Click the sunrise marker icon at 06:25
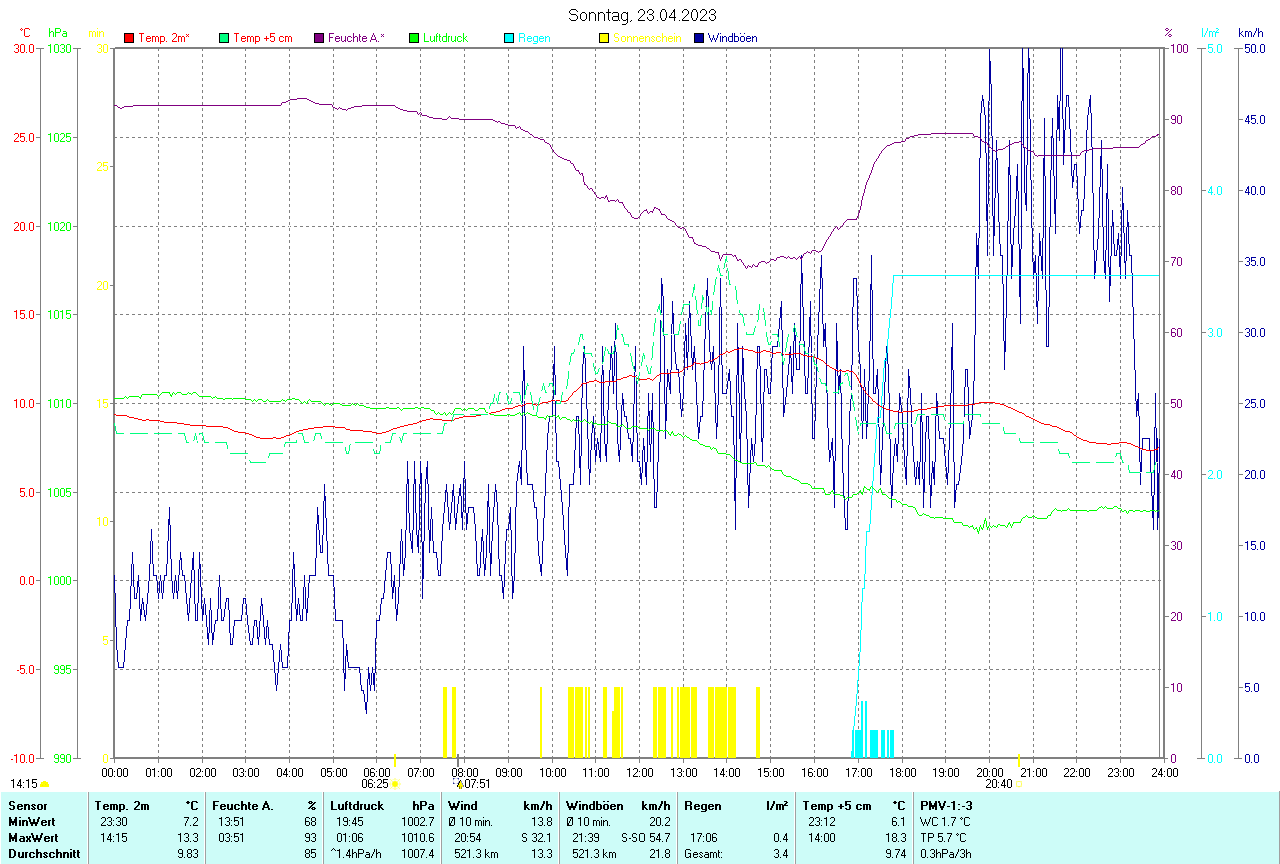The width and height of the screenshot is (1280, 864). [395, 785]
